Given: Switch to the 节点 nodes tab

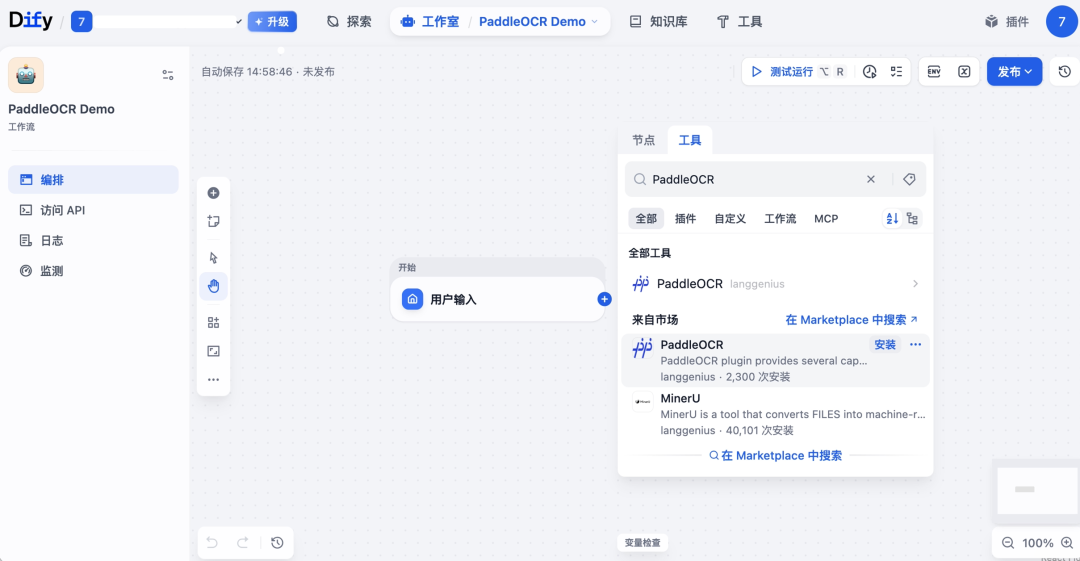Looking at the screenshot, I should click(x=643, y=140).
